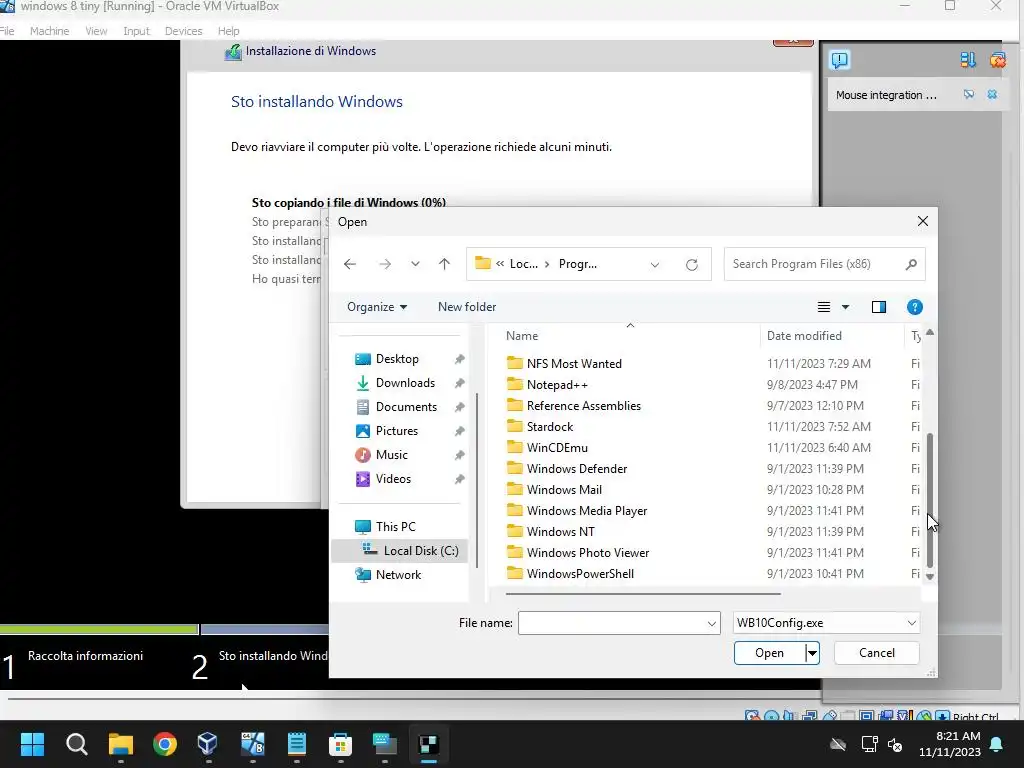Viewport: 1024px width, 768px height.
Task: Click the VirtualBox notification center icon
Action: pyautogui.click(x=839, y=60)
